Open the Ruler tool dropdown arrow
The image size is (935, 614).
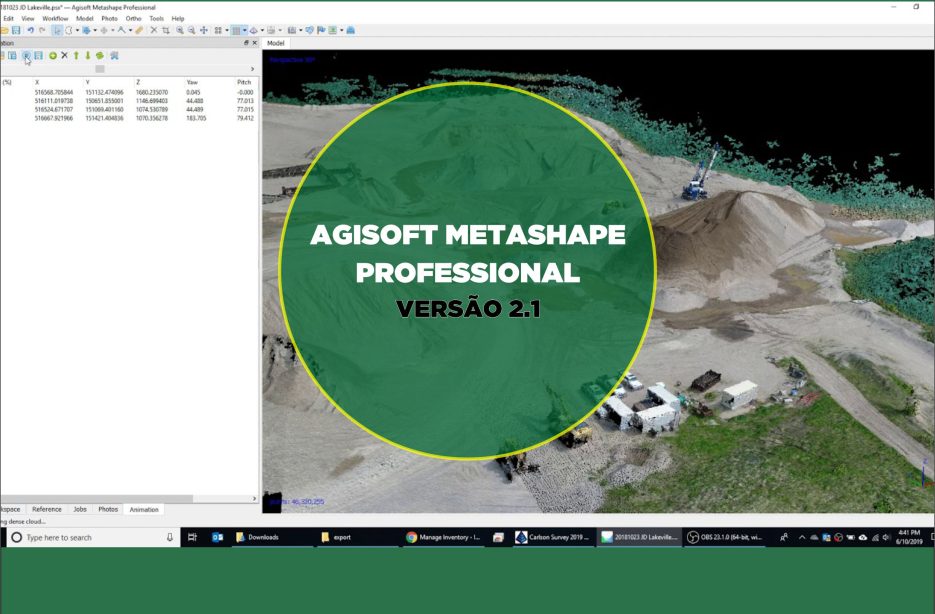(131, 30)
